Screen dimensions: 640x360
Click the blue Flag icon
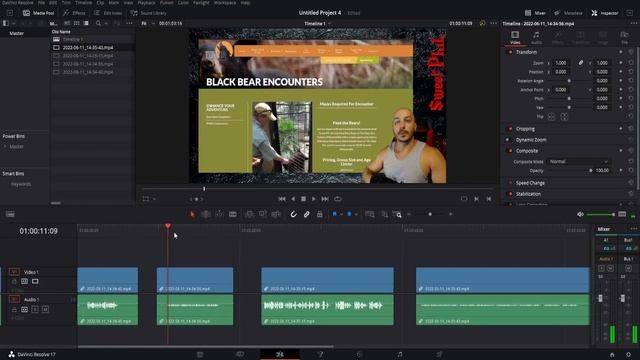[335, 214]
